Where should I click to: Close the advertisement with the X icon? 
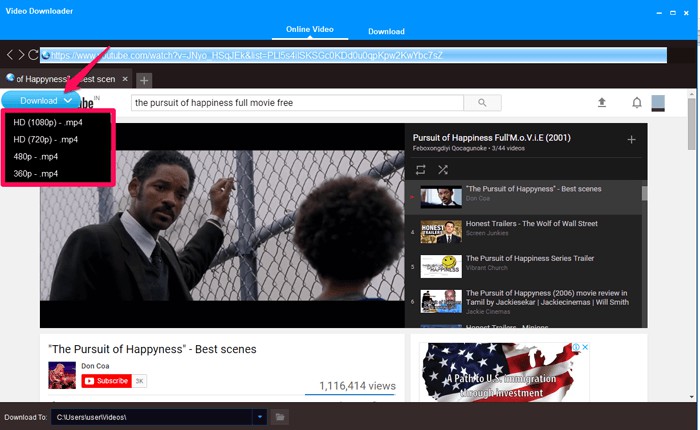[585, 347]
